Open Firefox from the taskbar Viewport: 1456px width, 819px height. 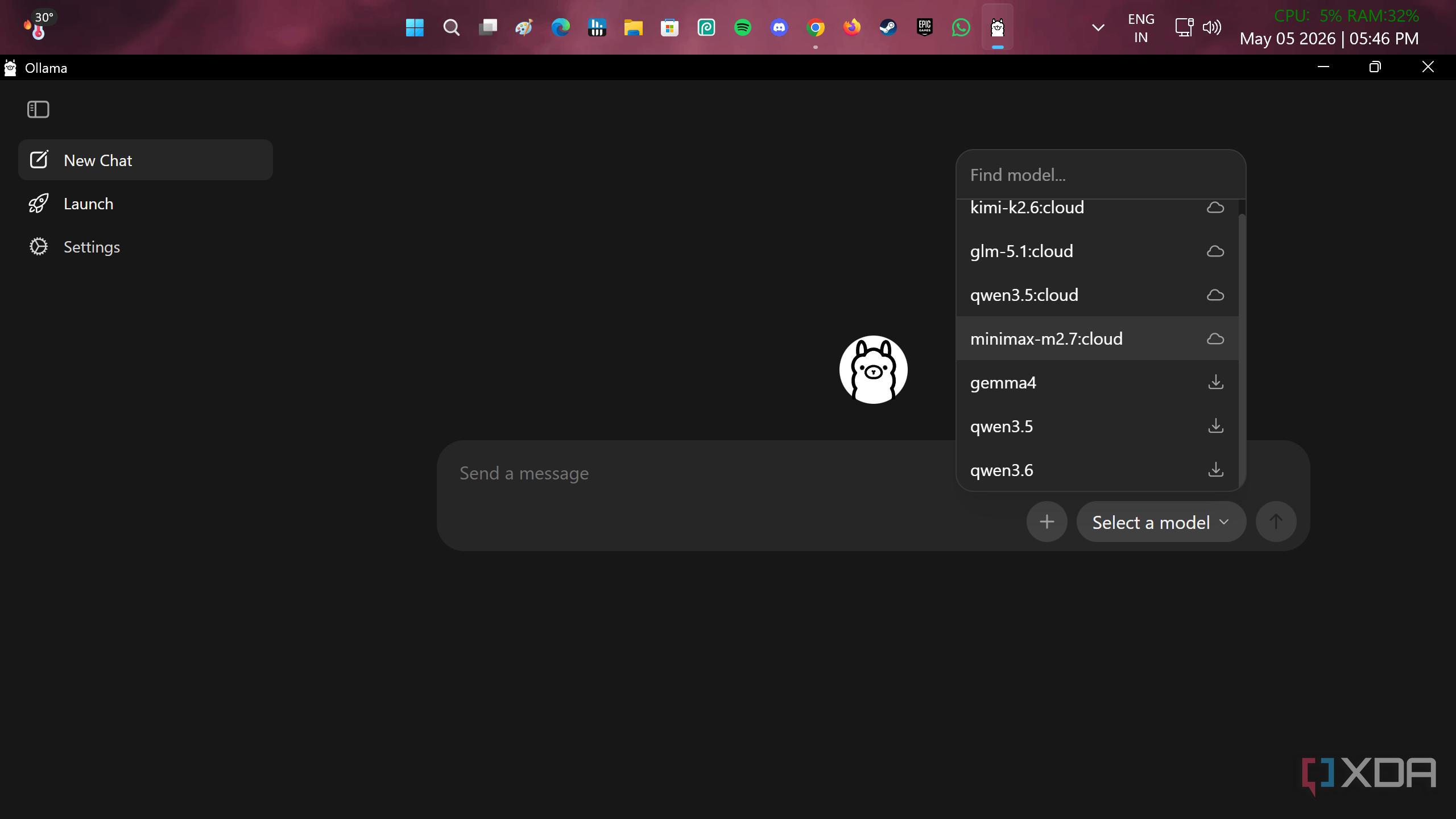click(x=851, y=27)
